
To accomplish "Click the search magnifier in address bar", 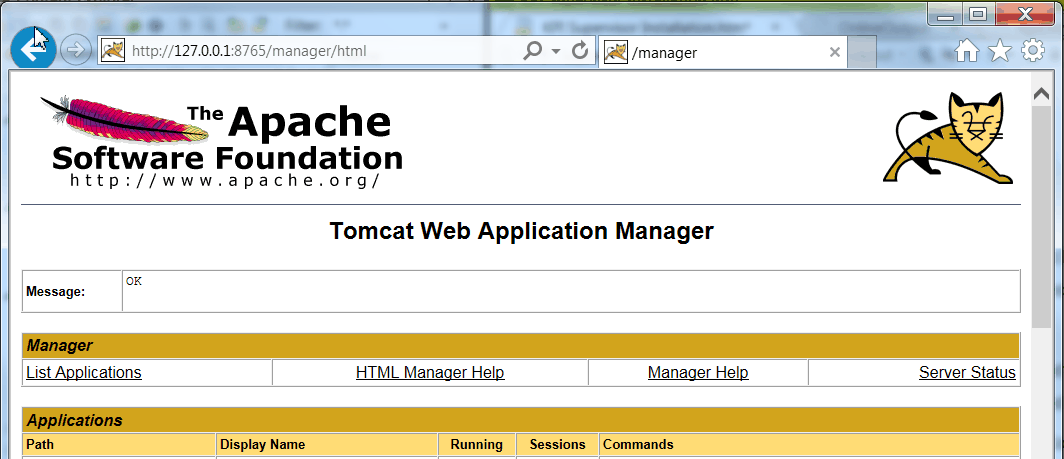I will click(534, 50).
